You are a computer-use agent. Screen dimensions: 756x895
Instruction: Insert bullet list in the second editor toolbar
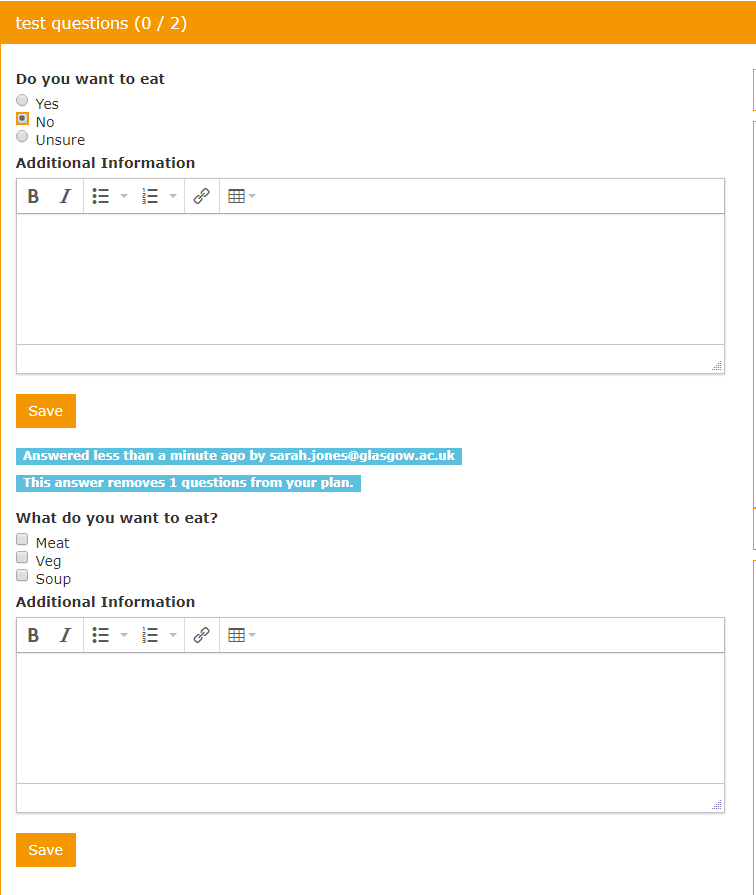coord(101,635)
